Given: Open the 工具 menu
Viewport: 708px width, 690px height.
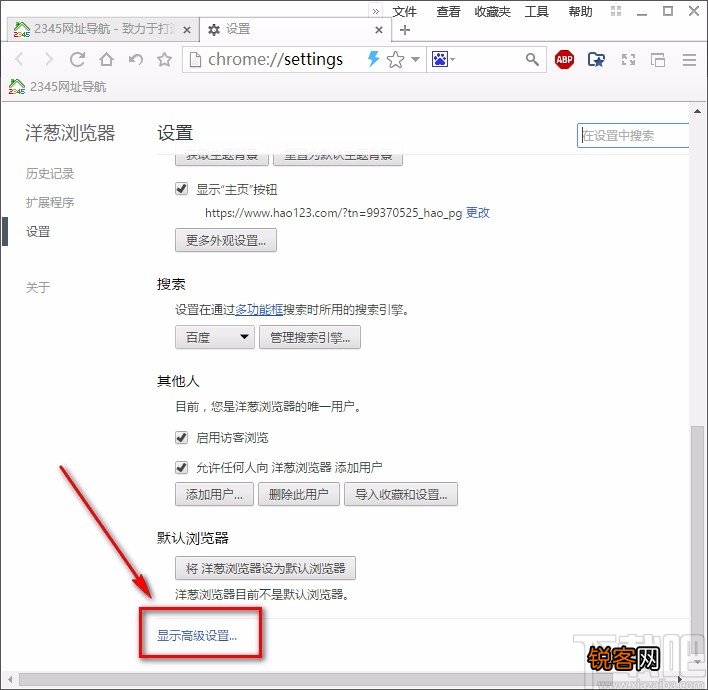Looking at the screenshot, I should click(x=536, y=11).
